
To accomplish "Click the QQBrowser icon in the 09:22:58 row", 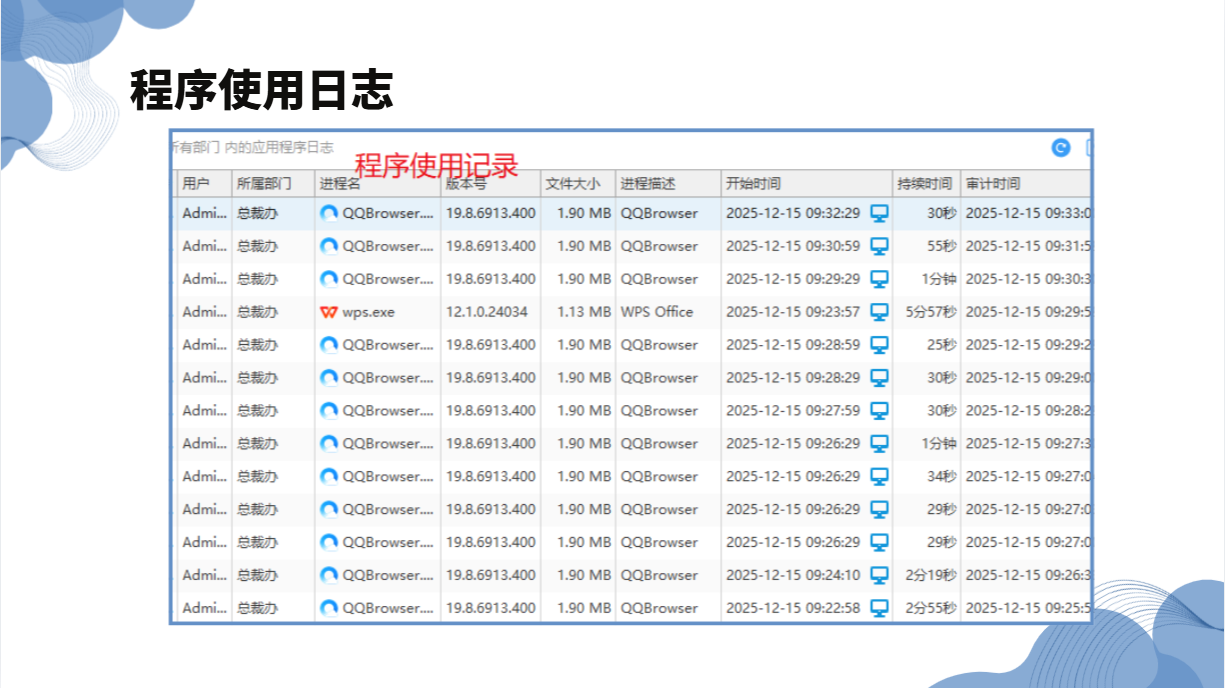I will tap(329, 608).
